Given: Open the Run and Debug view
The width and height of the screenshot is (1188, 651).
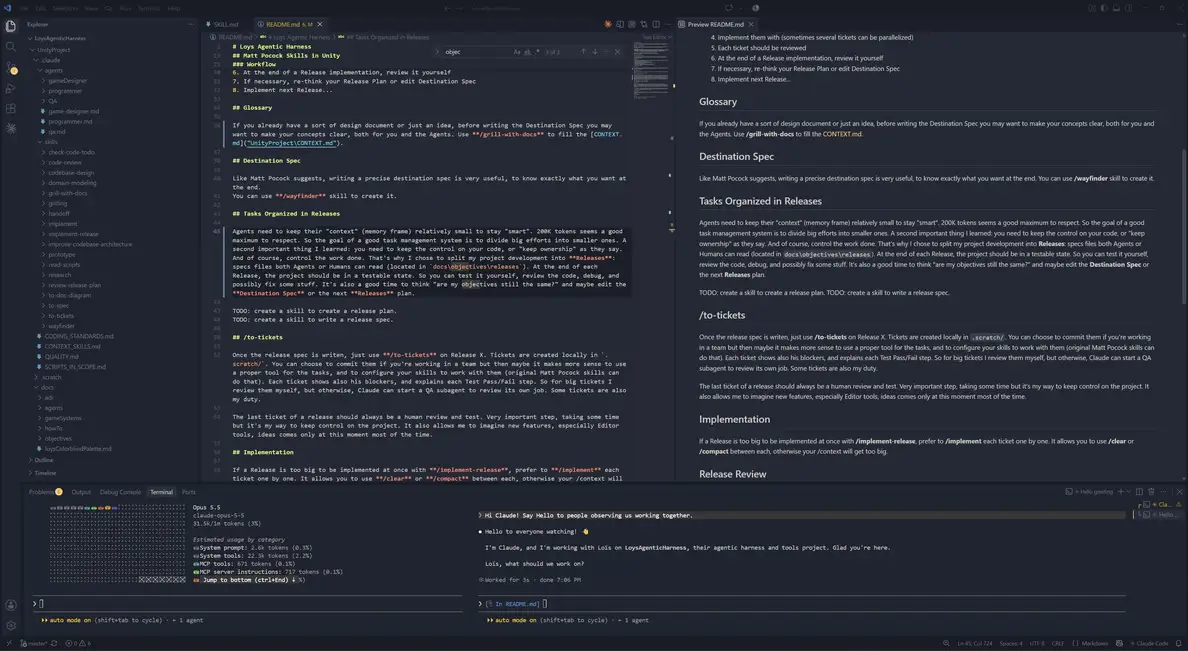Looking at the screenshot, I should (x=11, y=88).
